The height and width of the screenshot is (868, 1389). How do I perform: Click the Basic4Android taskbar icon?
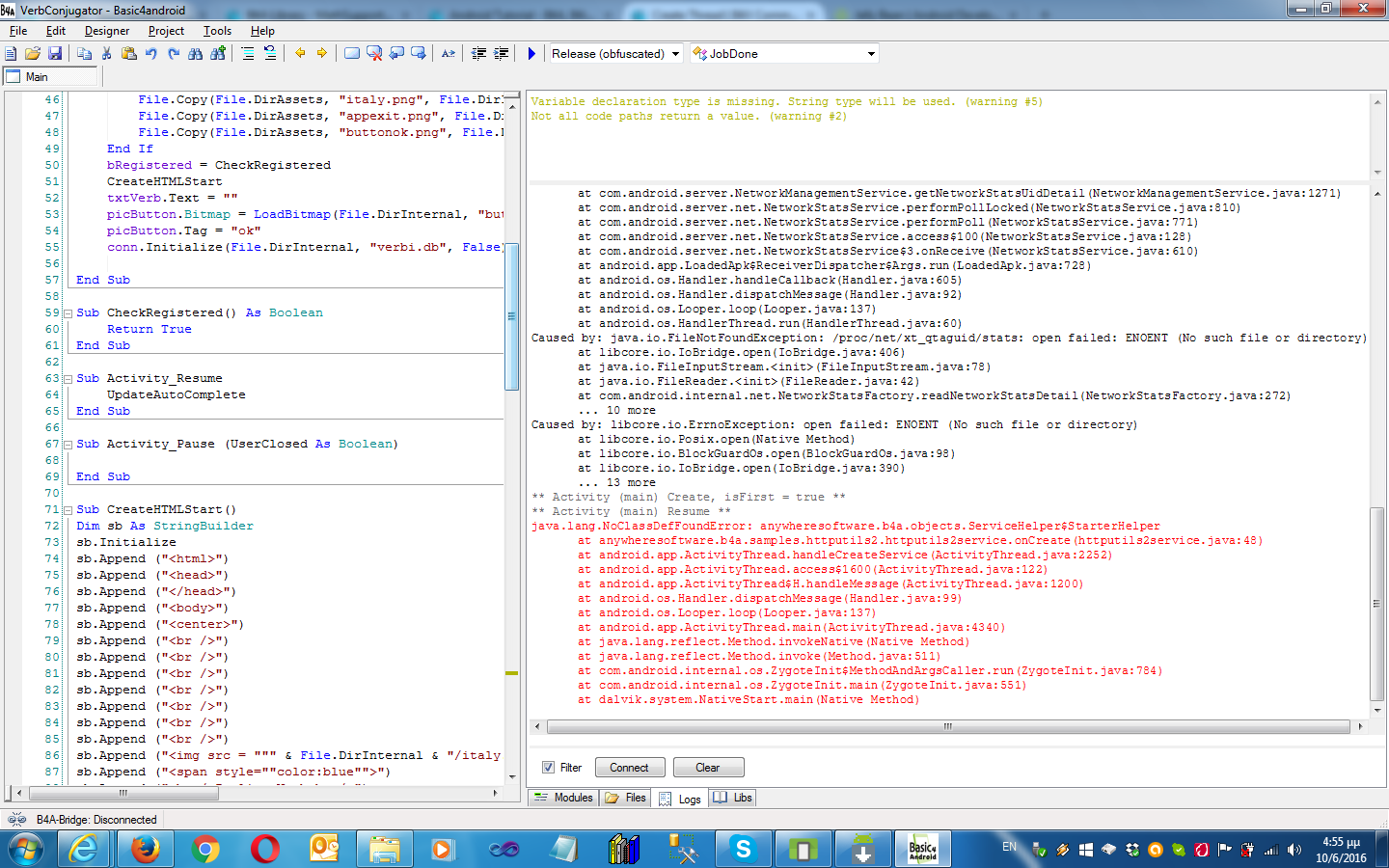923,850
